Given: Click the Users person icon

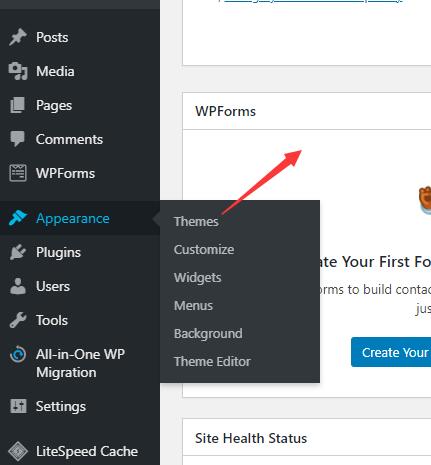Looking at the screenshot, I should pos(18,286).
